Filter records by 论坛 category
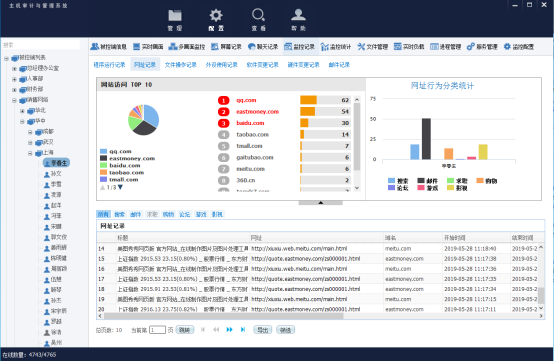Viewport: 554px width, 361px height. 185,214
